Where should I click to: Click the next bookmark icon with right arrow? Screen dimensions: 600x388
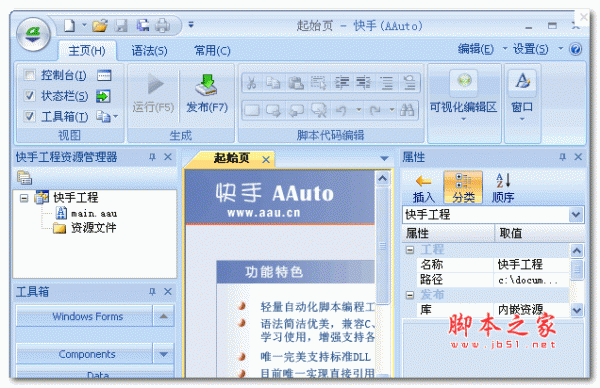(273, 110)
